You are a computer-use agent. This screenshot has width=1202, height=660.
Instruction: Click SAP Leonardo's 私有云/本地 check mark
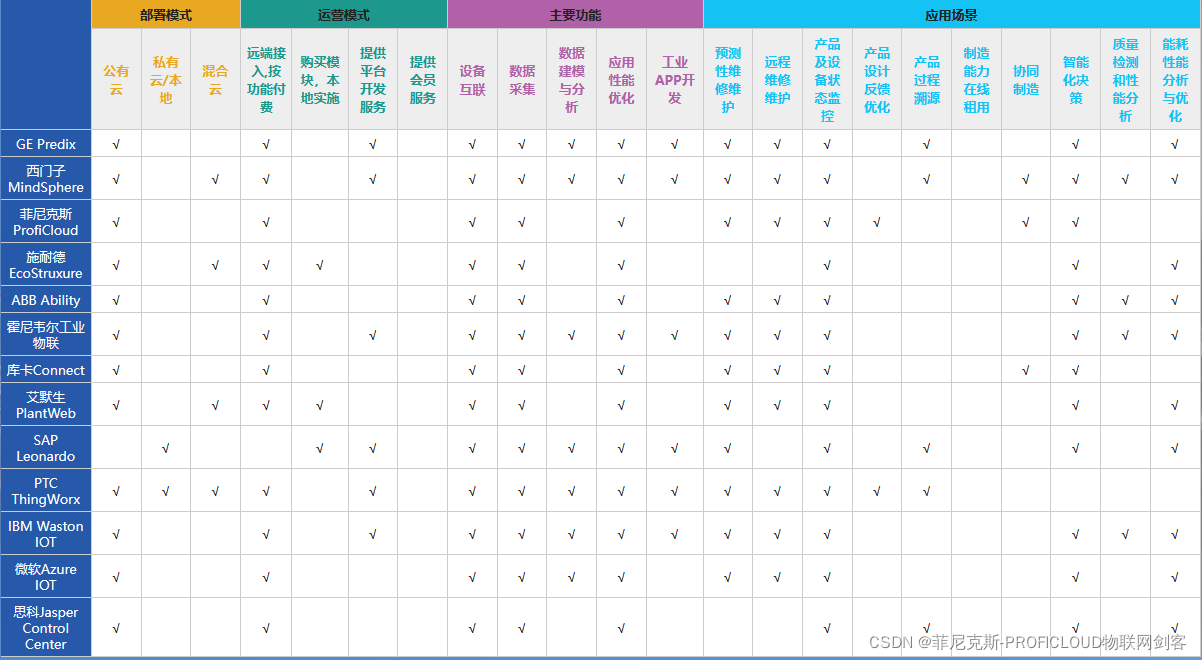point(166,449)
